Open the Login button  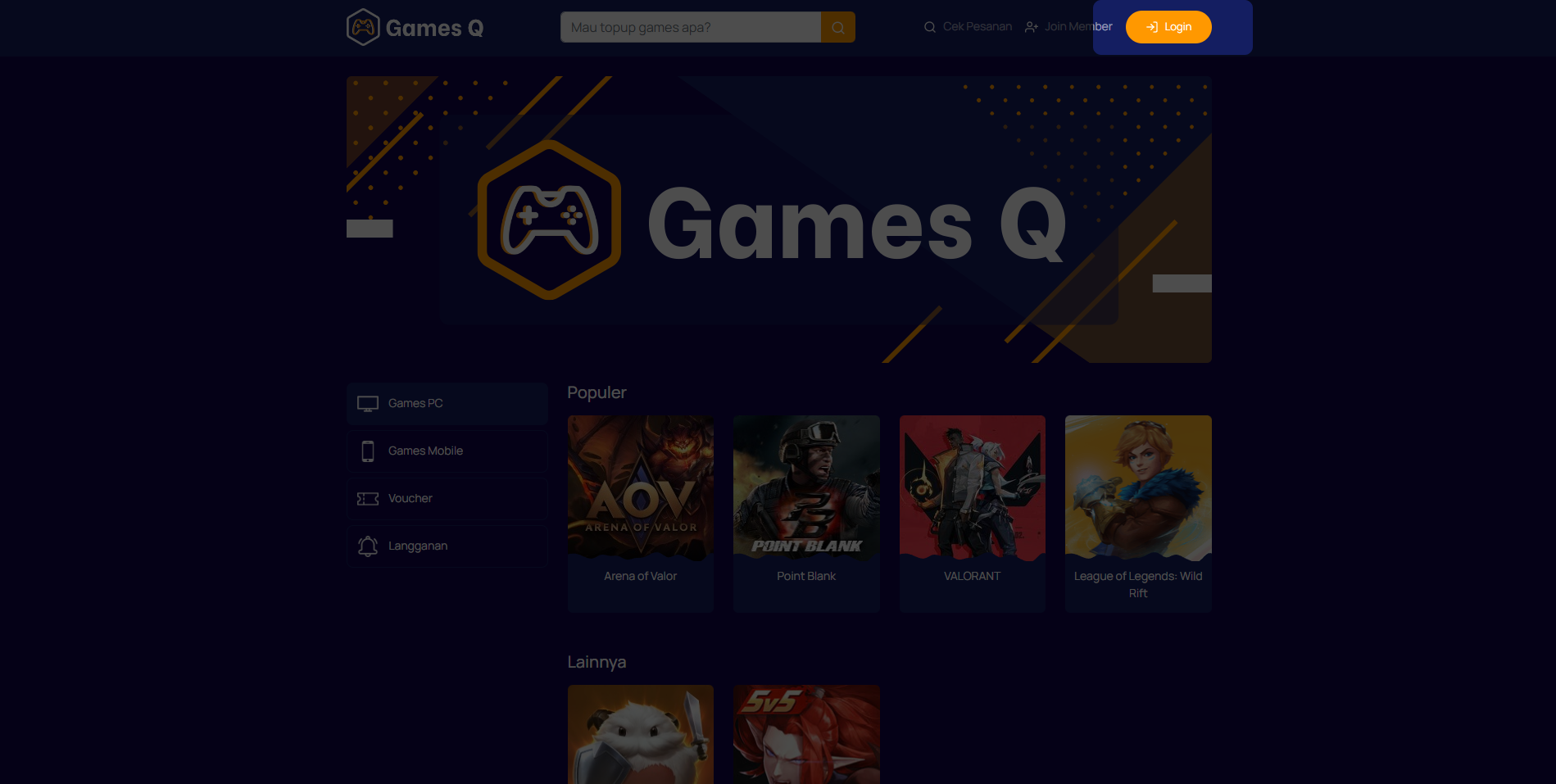[x=1168, y=27]
